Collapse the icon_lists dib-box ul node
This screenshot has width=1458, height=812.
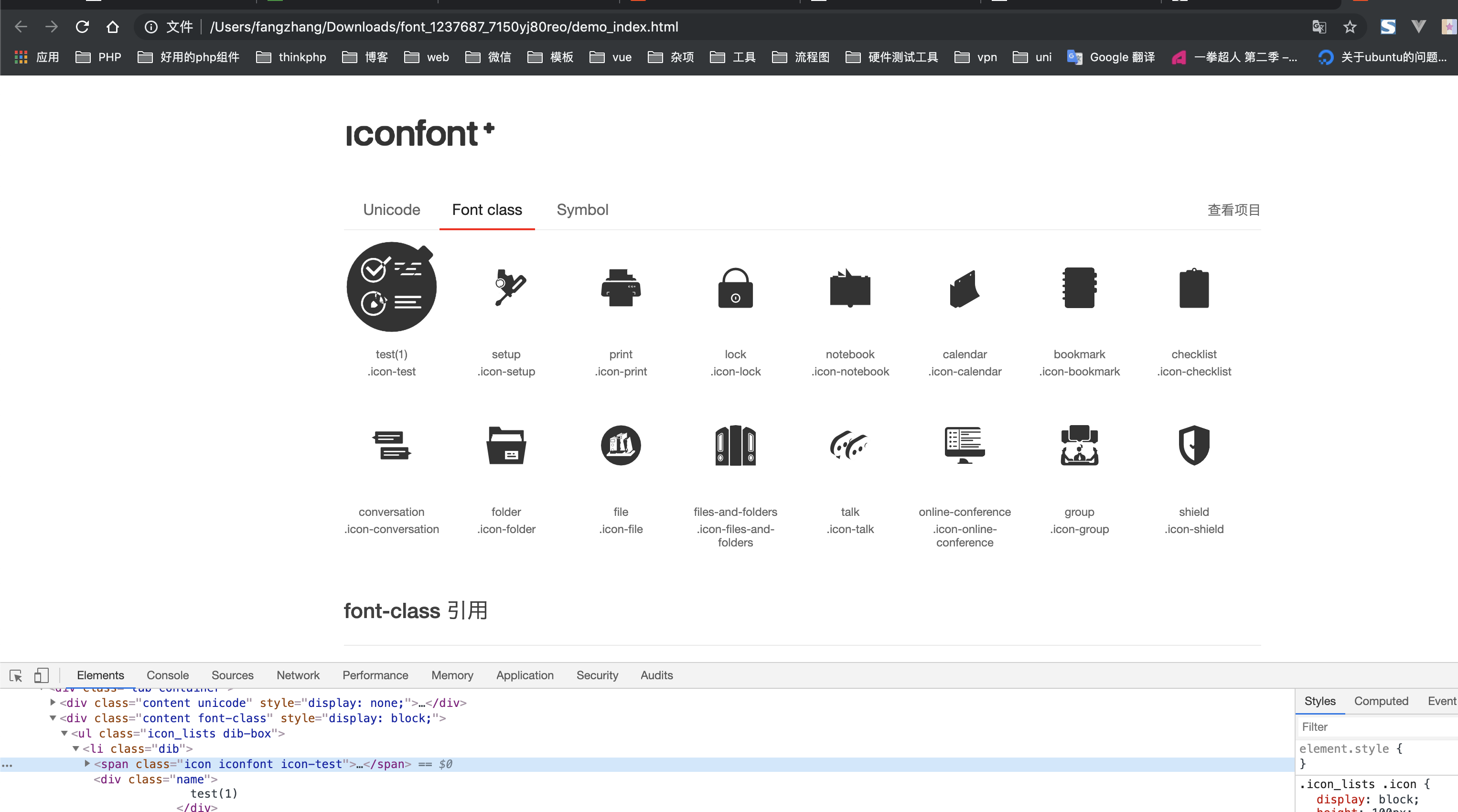[x=64, y=733]
